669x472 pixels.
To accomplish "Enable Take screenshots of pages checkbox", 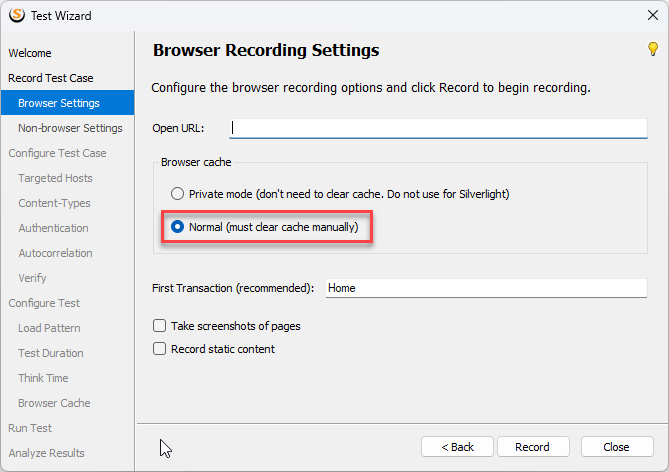I will pyautogui.click(x=159, y=326).
